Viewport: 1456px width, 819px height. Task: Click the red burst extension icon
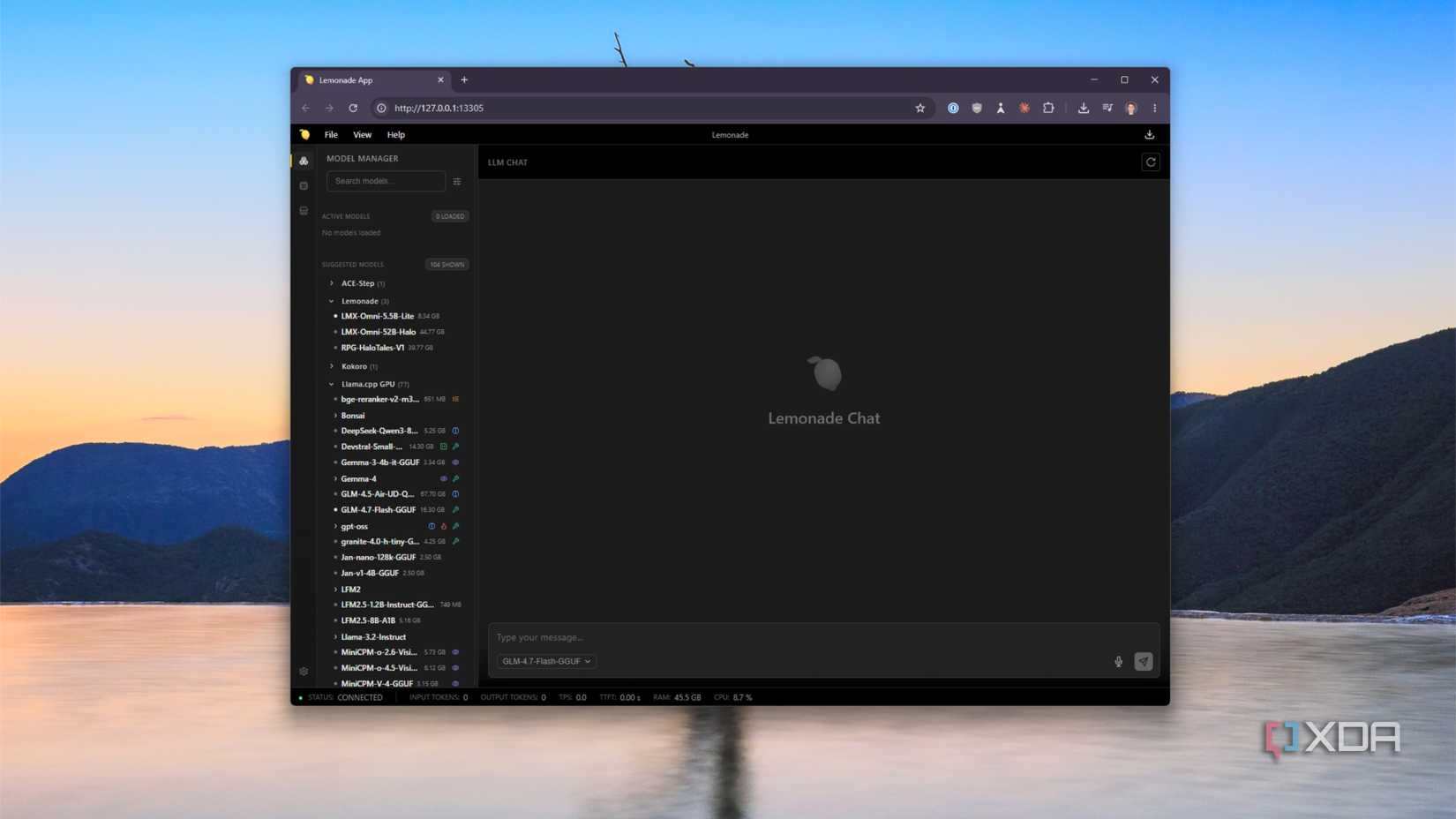[1024, 108]
